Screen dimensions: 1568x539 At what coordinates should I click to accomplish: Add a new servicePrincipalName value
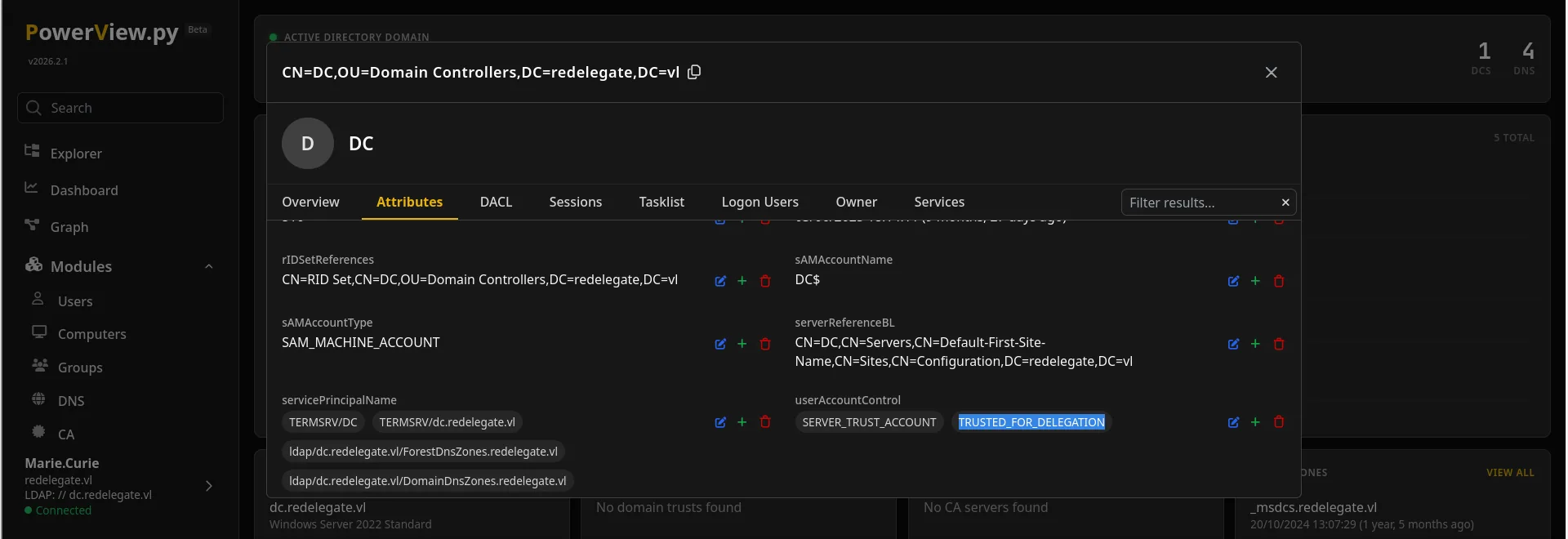point(742,422)
